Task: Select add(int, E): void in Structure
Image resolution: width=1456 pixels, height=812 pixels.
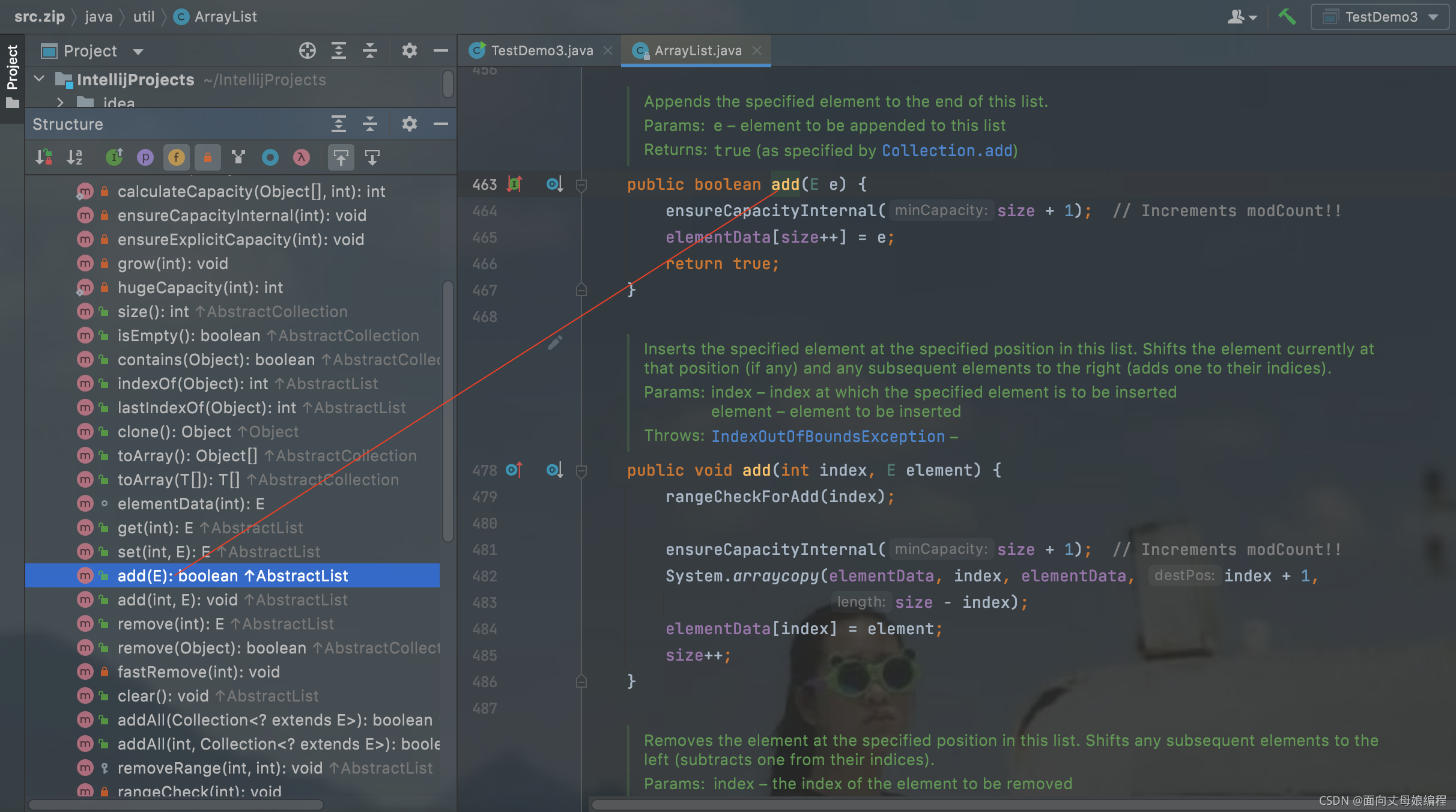Action: 232,599
